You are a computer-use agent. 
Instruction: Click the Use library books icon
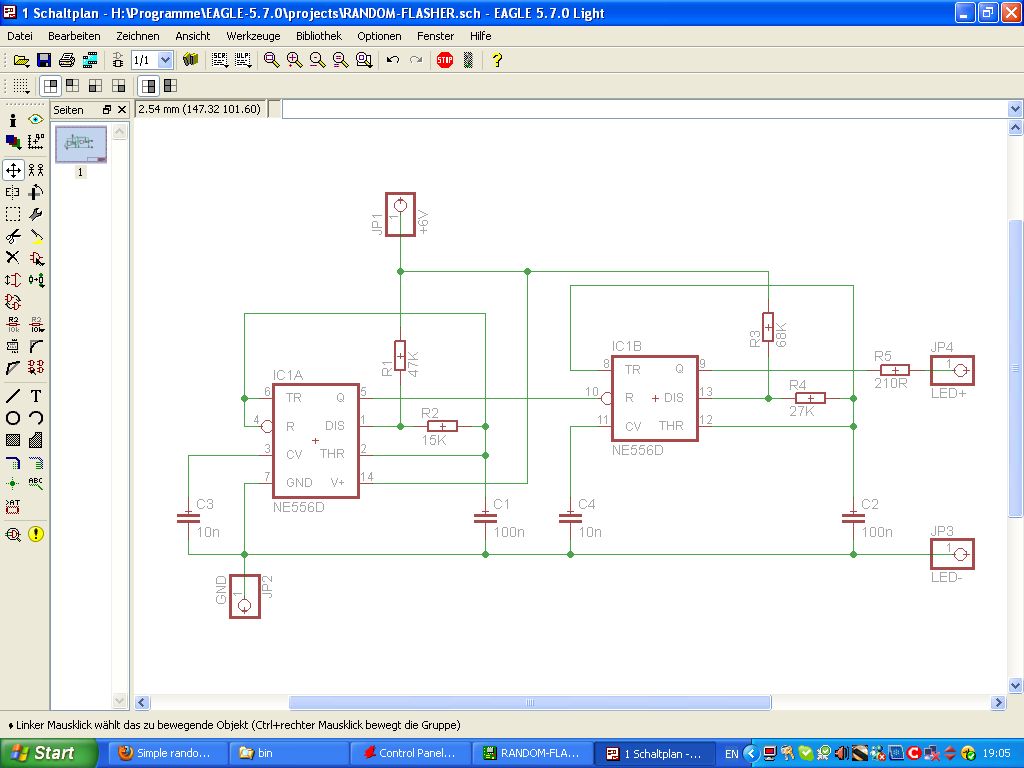pyautogui.click(x=190, y=59)
